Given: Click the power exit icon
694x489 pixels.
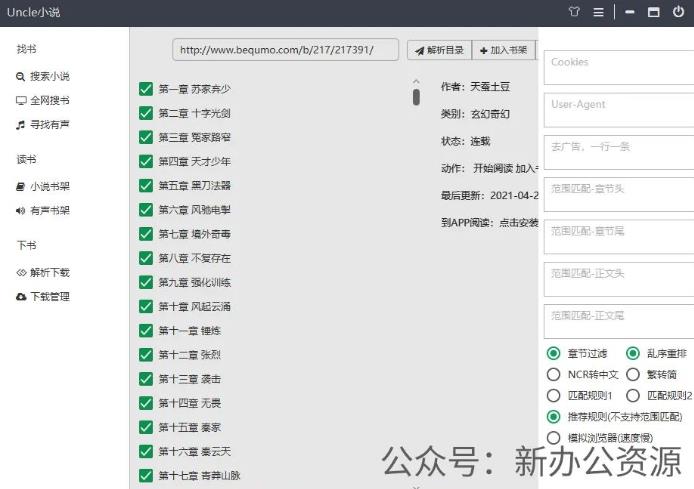Looking at the screenshot, I should coord(679,12).
